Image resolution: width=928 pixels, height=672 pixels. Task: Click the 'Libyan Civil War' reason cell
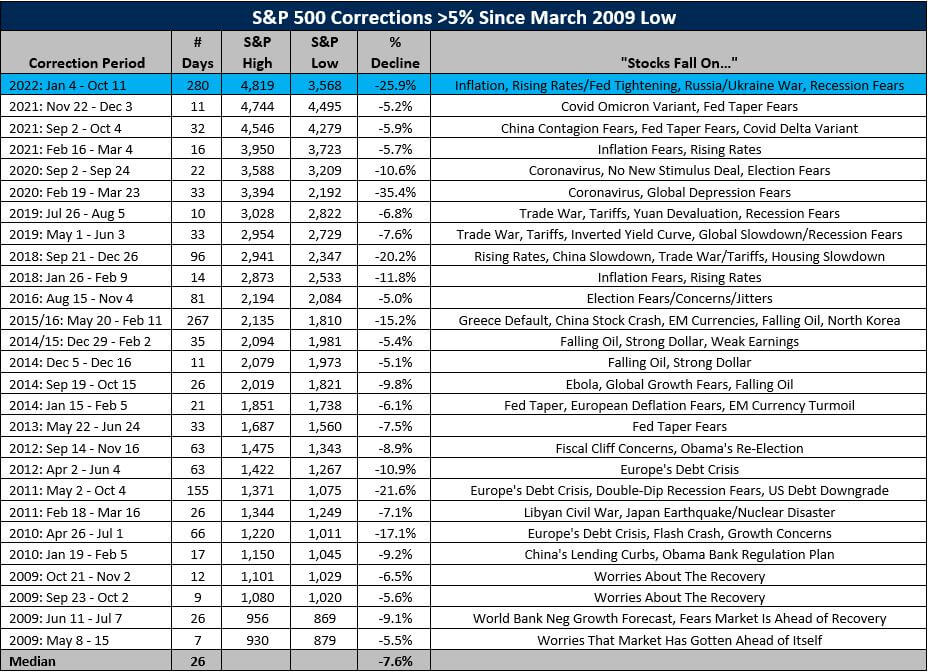point(679,512)
